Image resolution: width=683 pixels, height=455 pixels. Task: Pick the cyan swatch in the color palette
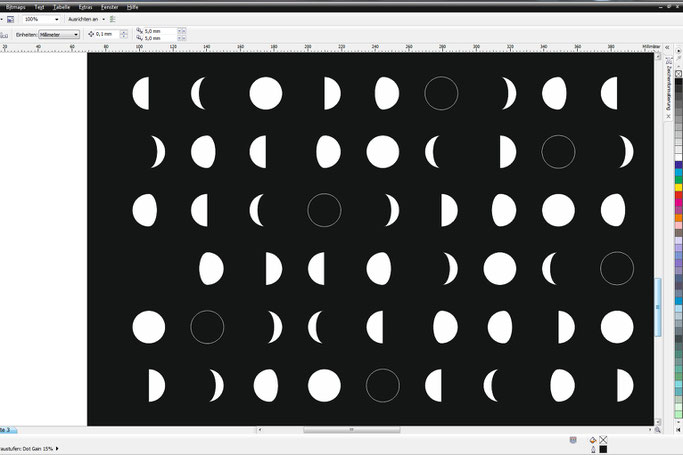click(679, 172)
